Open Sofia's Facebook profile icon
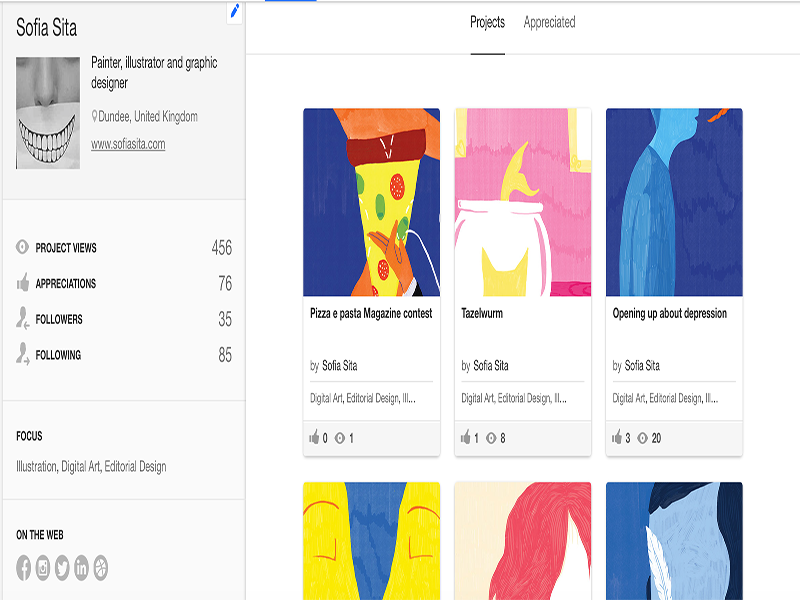 23,568
